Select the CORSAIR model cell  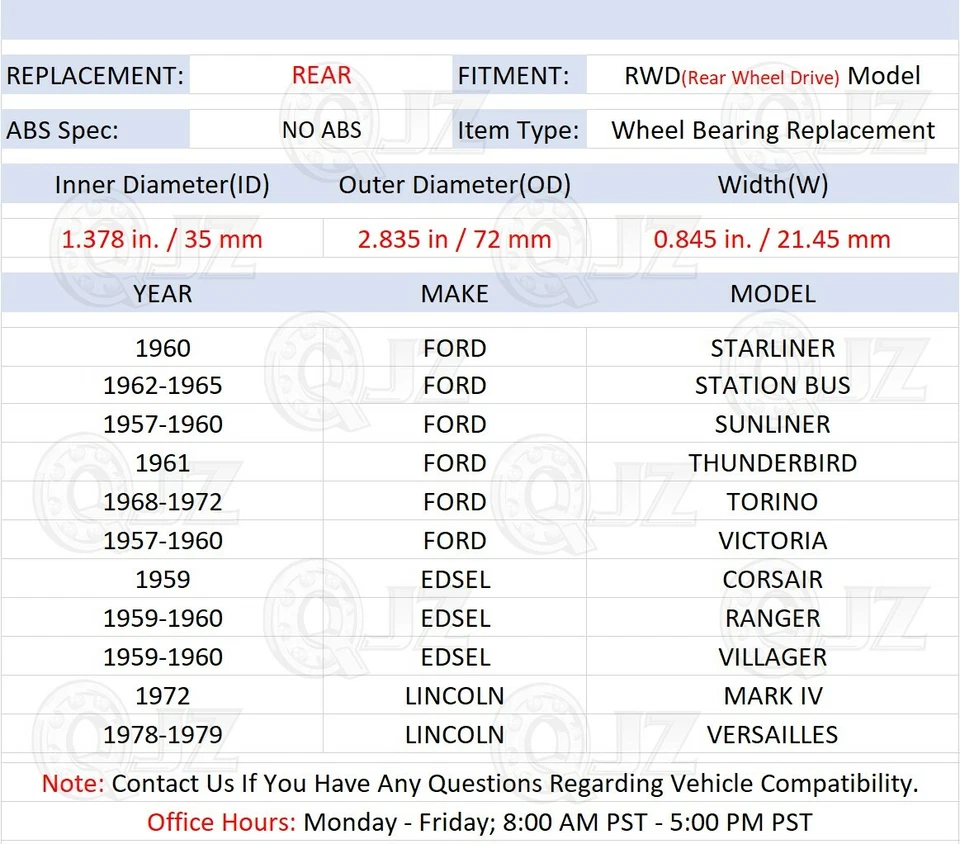[773, 580]
